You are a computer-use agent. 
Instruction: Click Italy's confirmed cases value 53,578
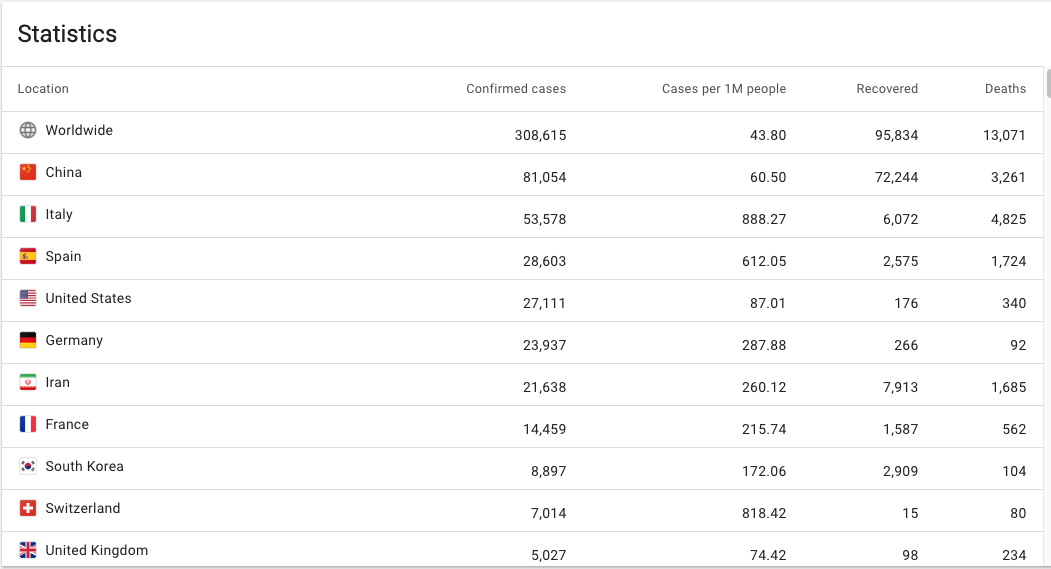[x=544, y=219]
